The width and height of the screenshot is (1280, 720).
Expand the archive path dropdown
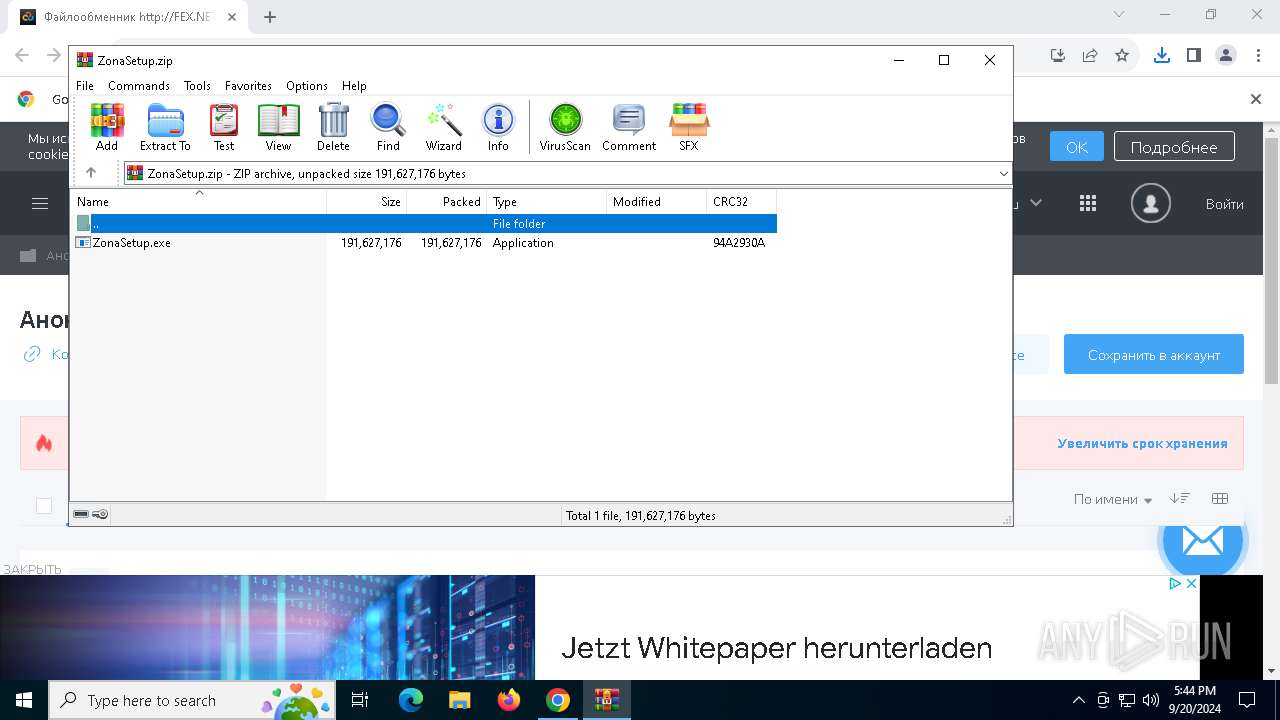[1003, 174]
